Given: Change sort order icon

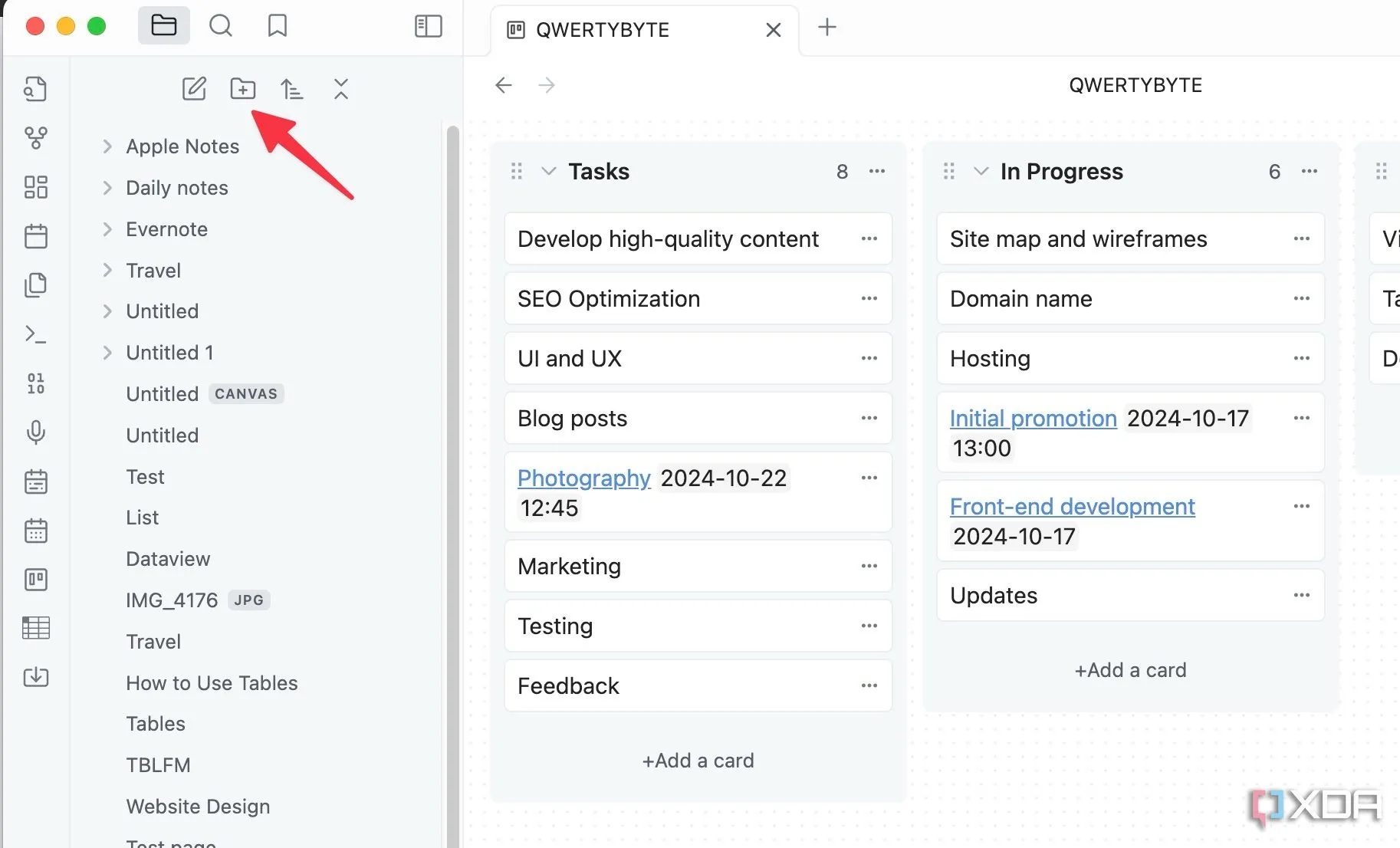Looking at the screenshot, I should 291,89.
